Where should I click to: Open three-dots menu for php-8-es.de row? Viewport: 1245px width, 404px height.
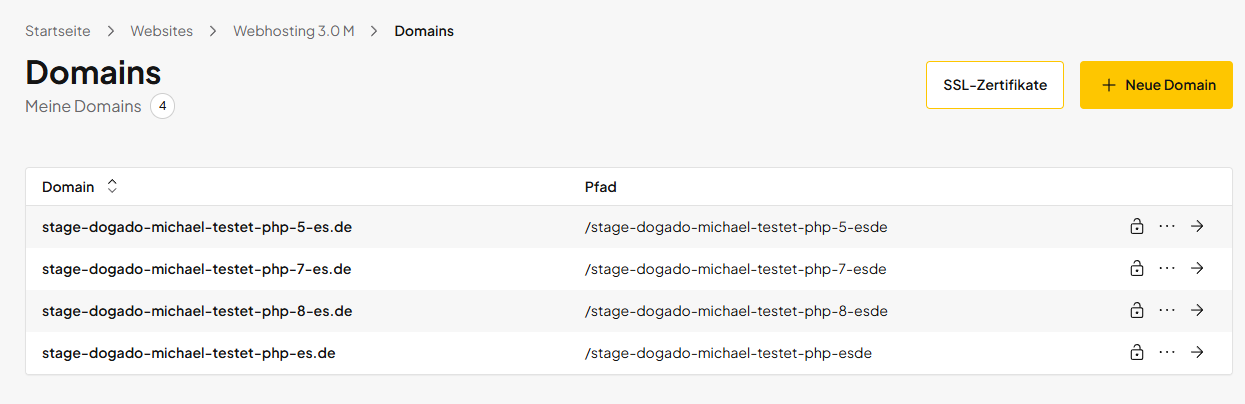pos(1167,311)
